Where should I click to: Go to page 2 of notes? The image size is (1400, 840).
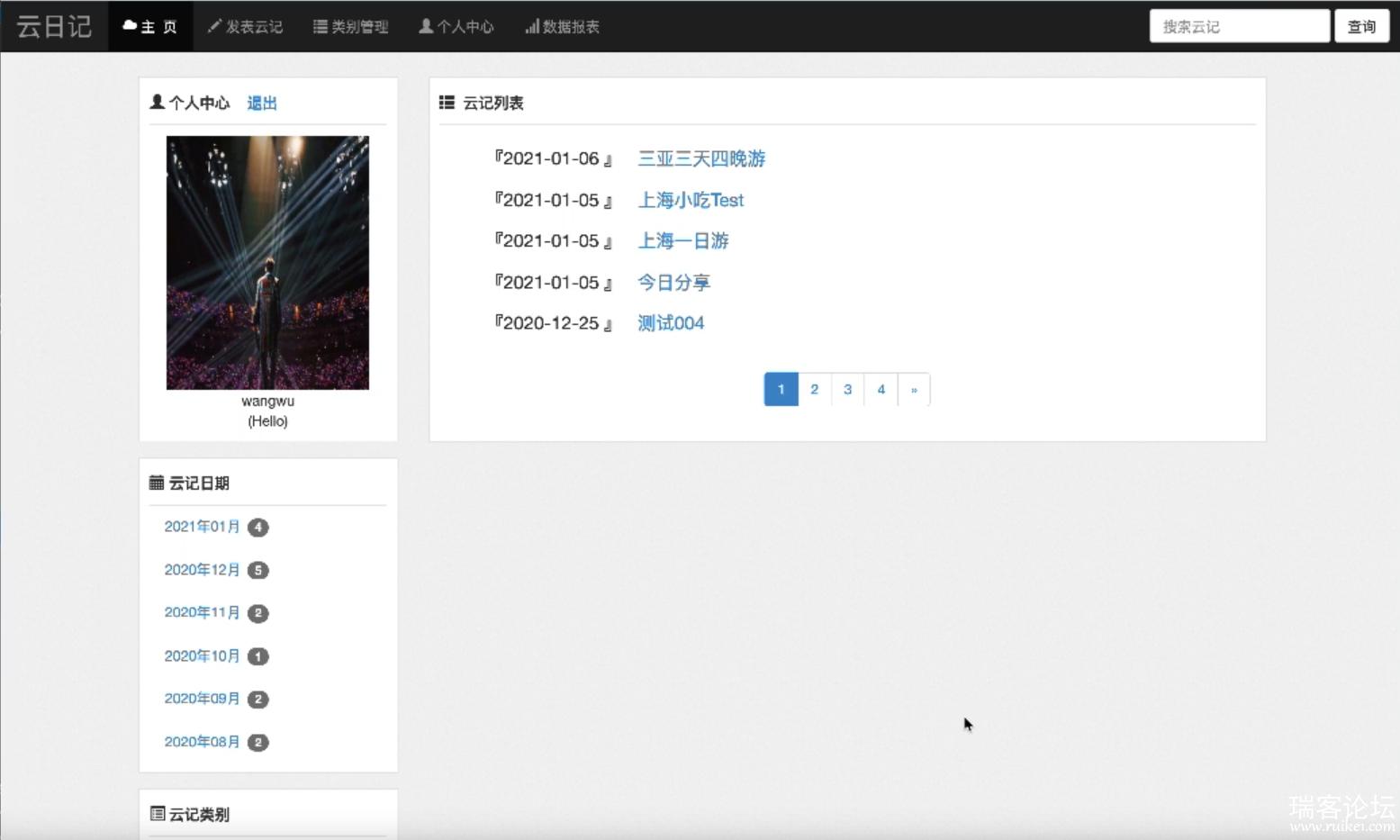pos(814,389)
